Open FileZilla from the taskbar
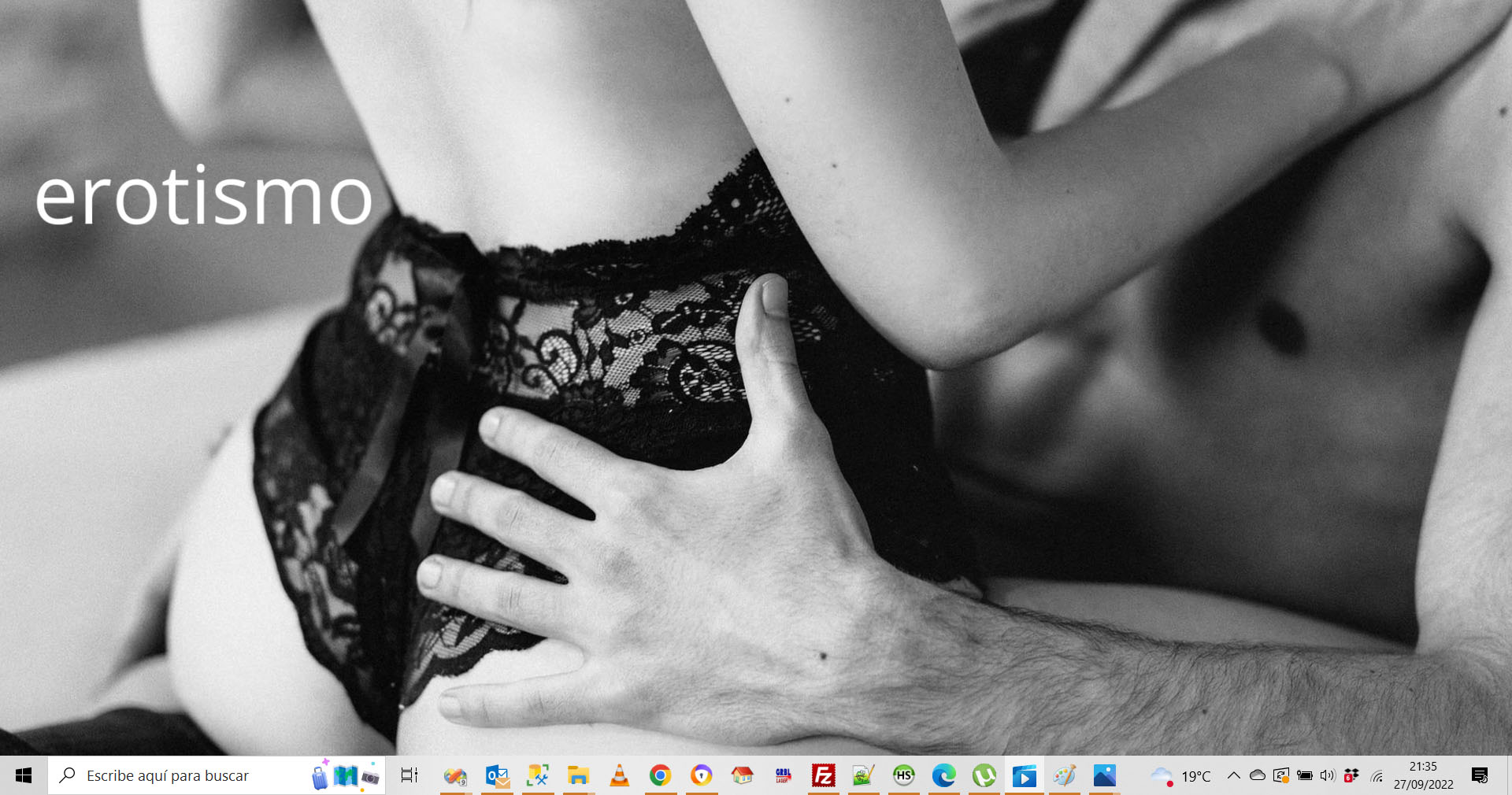This screenshot has width=1512, height=795. click(x=824, y=776)
